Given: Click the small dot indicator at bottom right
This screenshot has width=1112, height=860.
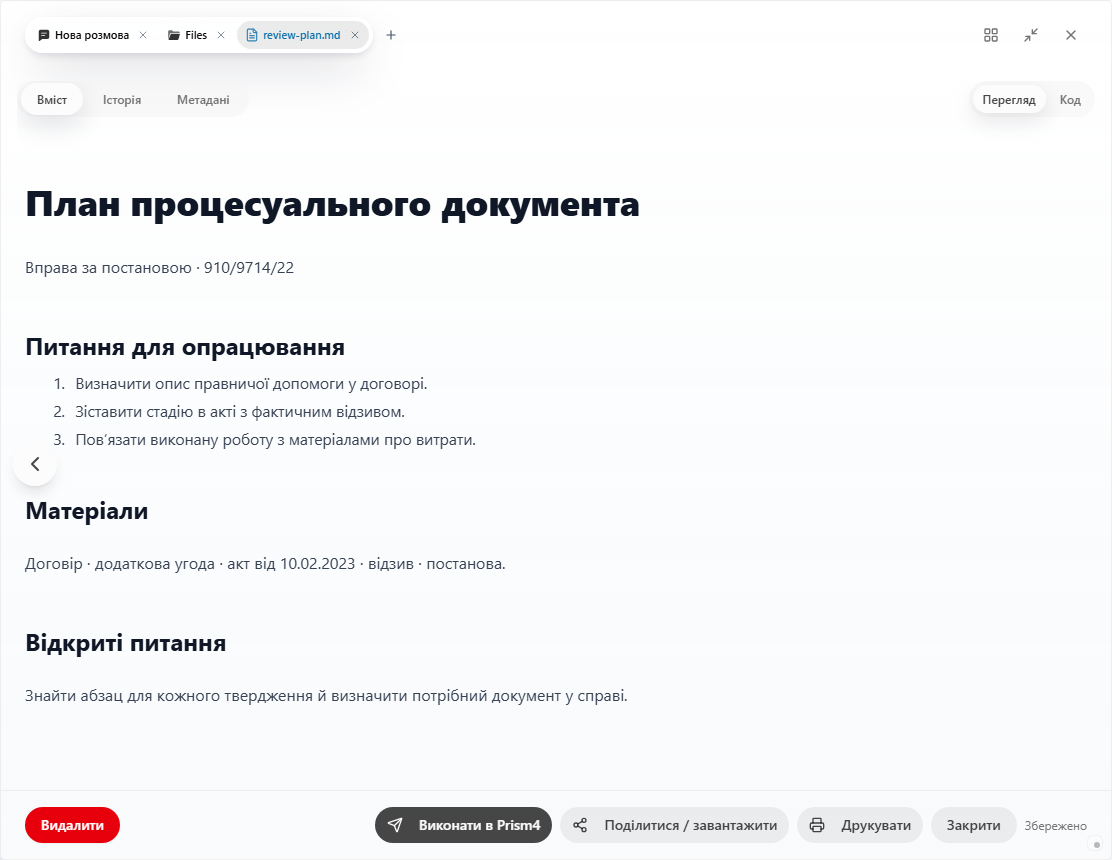Looking at the screenshot, I should pyautogui.click(x=1096, y=844).
